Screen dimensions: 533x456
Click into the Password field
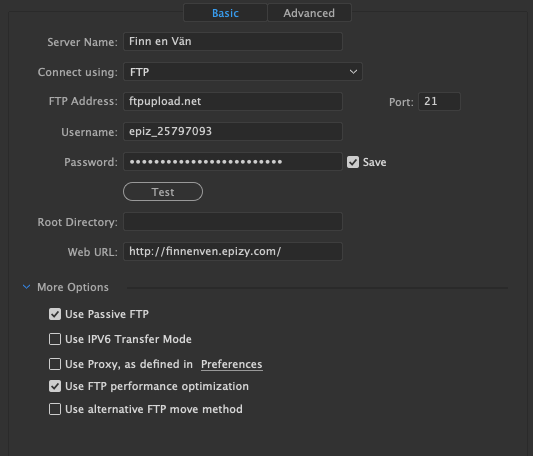click(x=233, y=162)
